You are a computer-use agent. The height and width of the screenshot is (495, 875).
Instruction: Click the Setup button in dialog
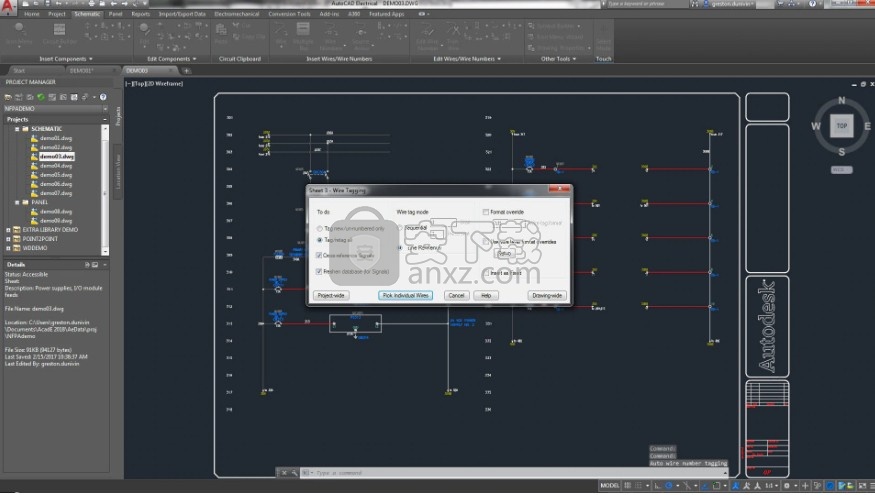[x=504, y=253]
